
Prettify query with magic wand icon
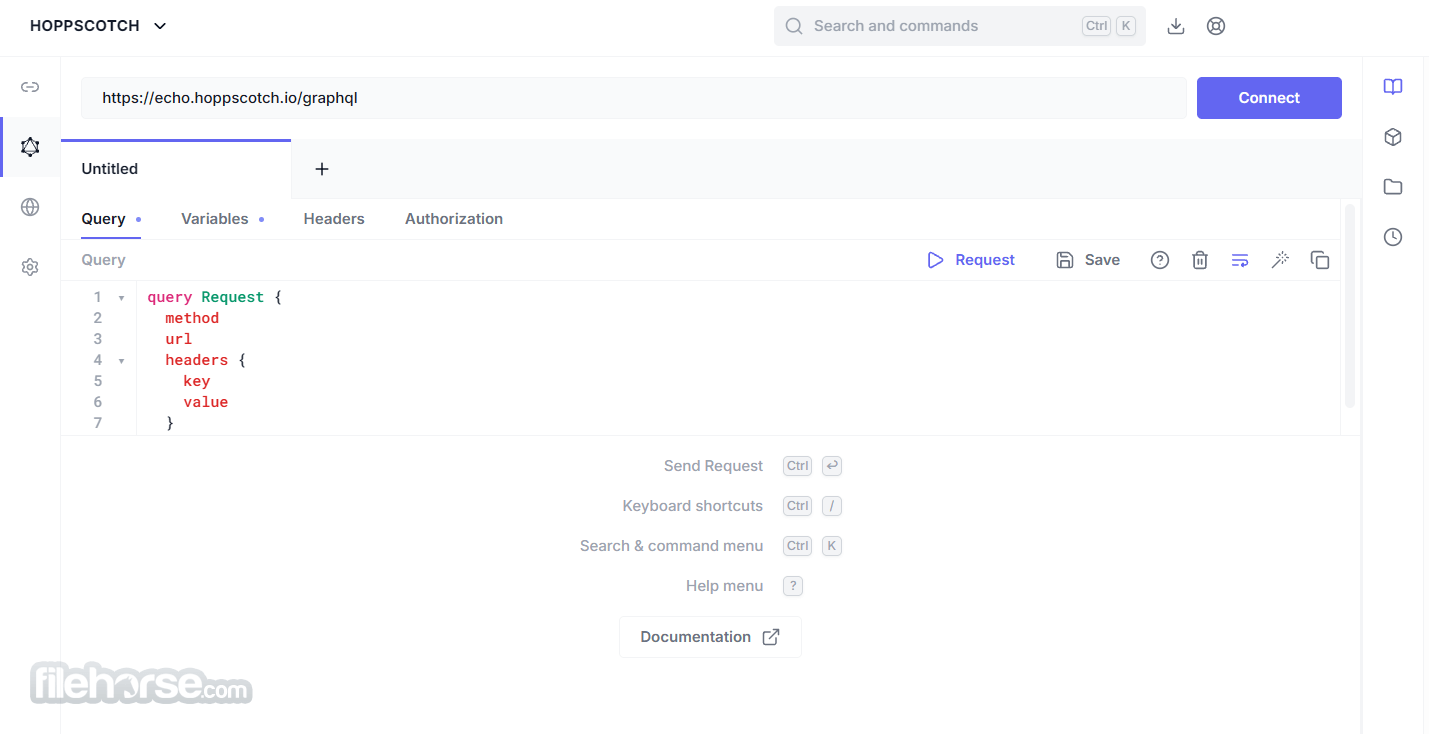point(1280,260)
